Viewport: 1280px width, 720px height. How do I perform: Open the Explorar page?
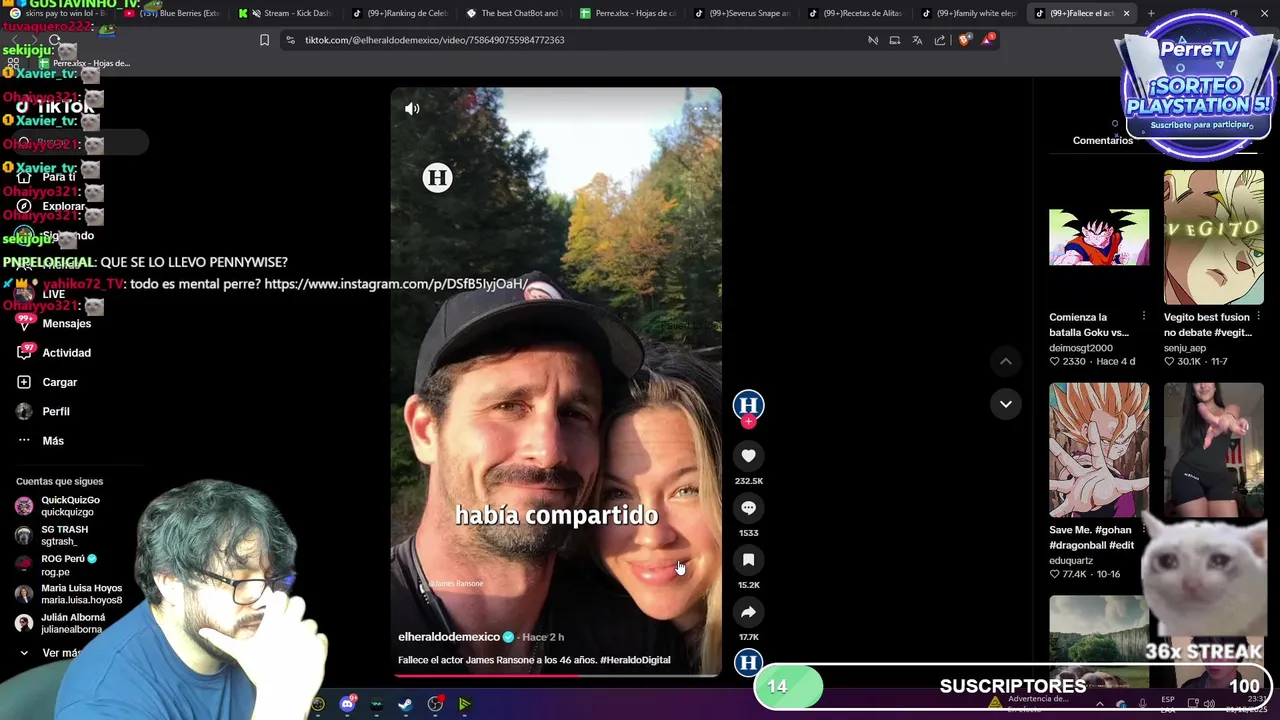[63, 206]
